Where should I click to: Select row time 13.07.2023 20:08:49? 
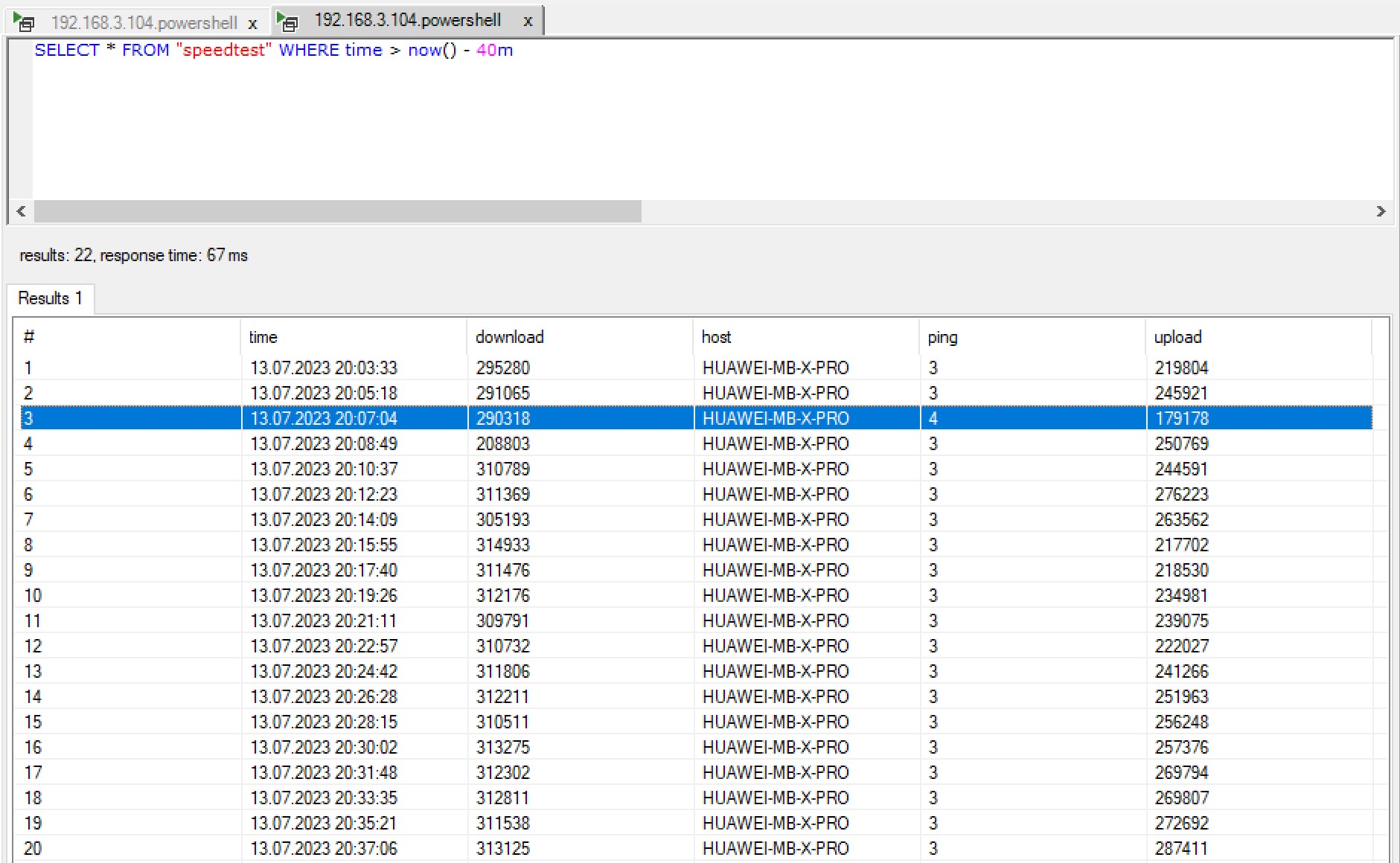[324, 443]
